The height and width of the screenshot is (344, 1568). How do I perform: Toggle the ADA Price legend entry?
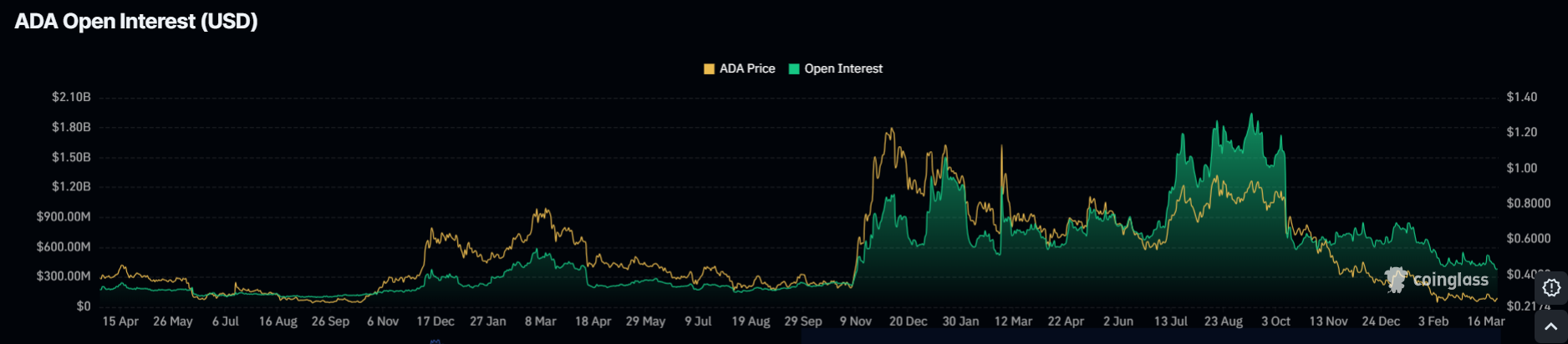(740, 68)
